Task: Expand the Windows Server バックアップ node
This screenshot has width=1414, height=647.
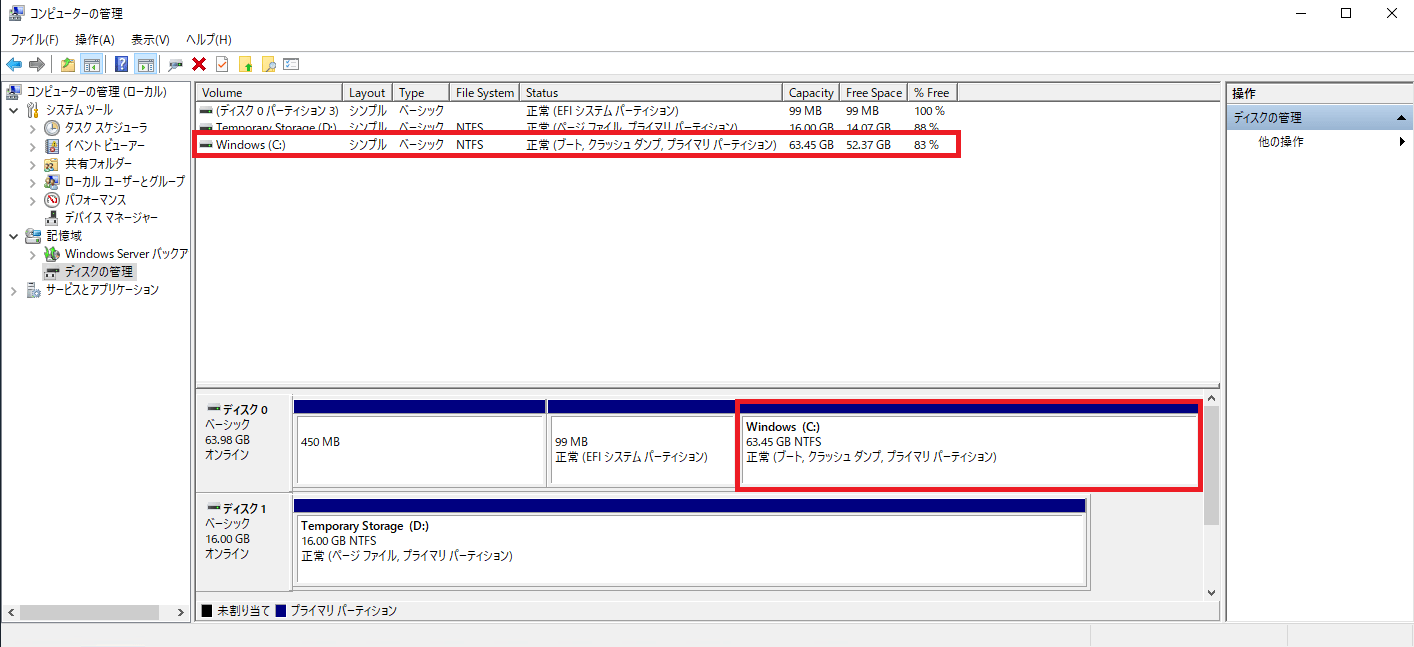Action: click(x=32, y=253)
